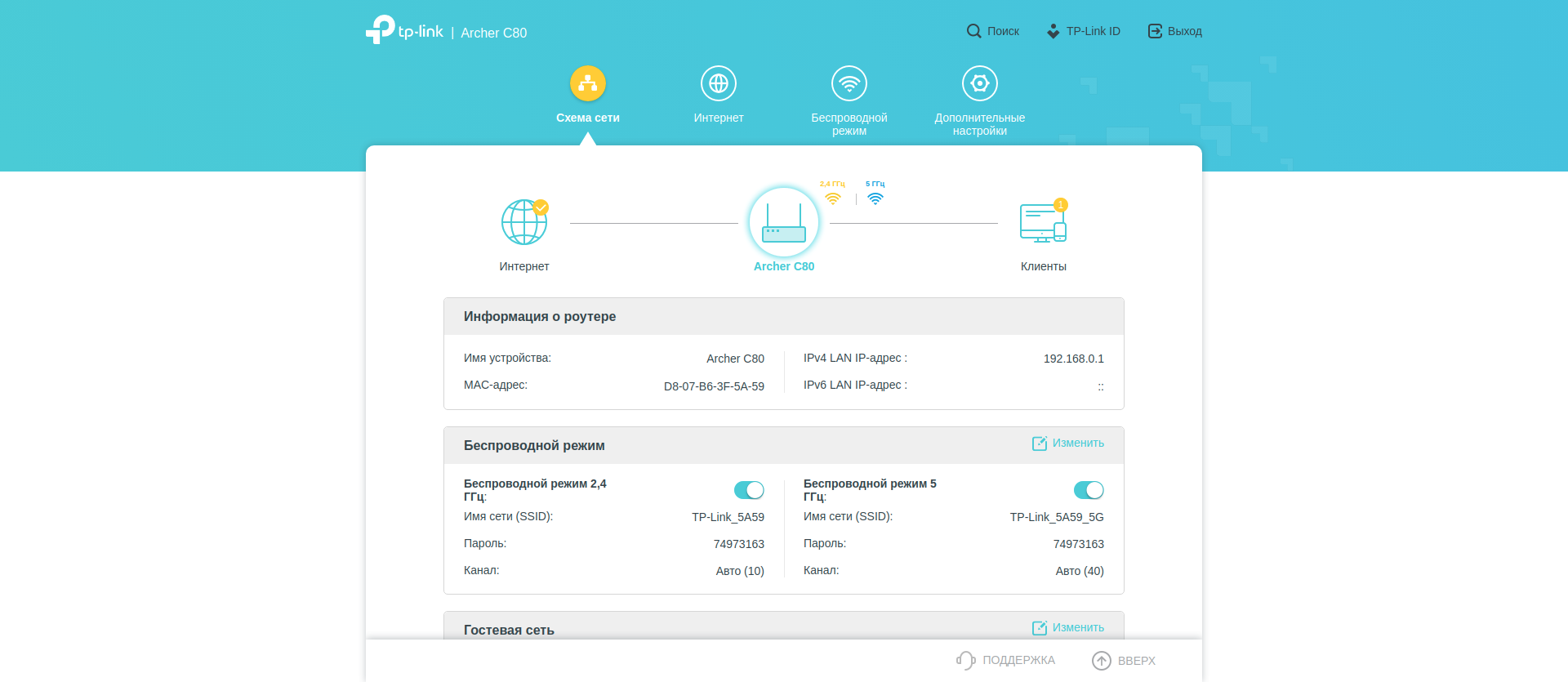This screenshot has height=682, width=1568.
Task: Select the Клиенты devices icon
Action: 1043,223
